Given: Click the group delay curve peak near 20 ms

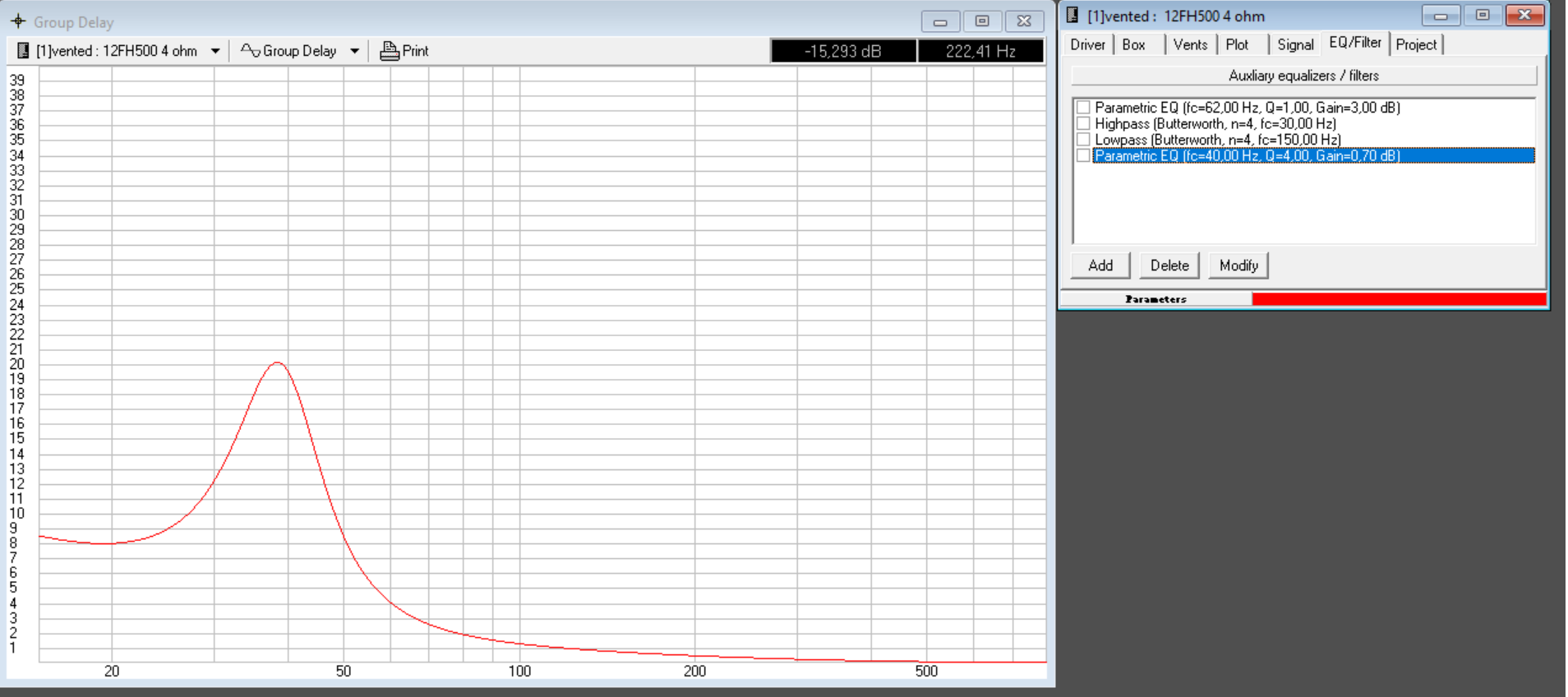Looking at the screenshot, I should [278, 362].
